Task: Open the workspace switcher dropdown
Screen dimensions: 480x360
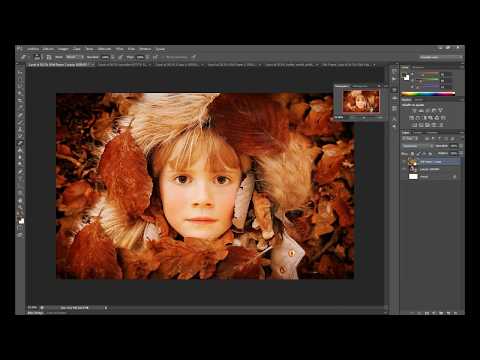Action: point(440,57)
